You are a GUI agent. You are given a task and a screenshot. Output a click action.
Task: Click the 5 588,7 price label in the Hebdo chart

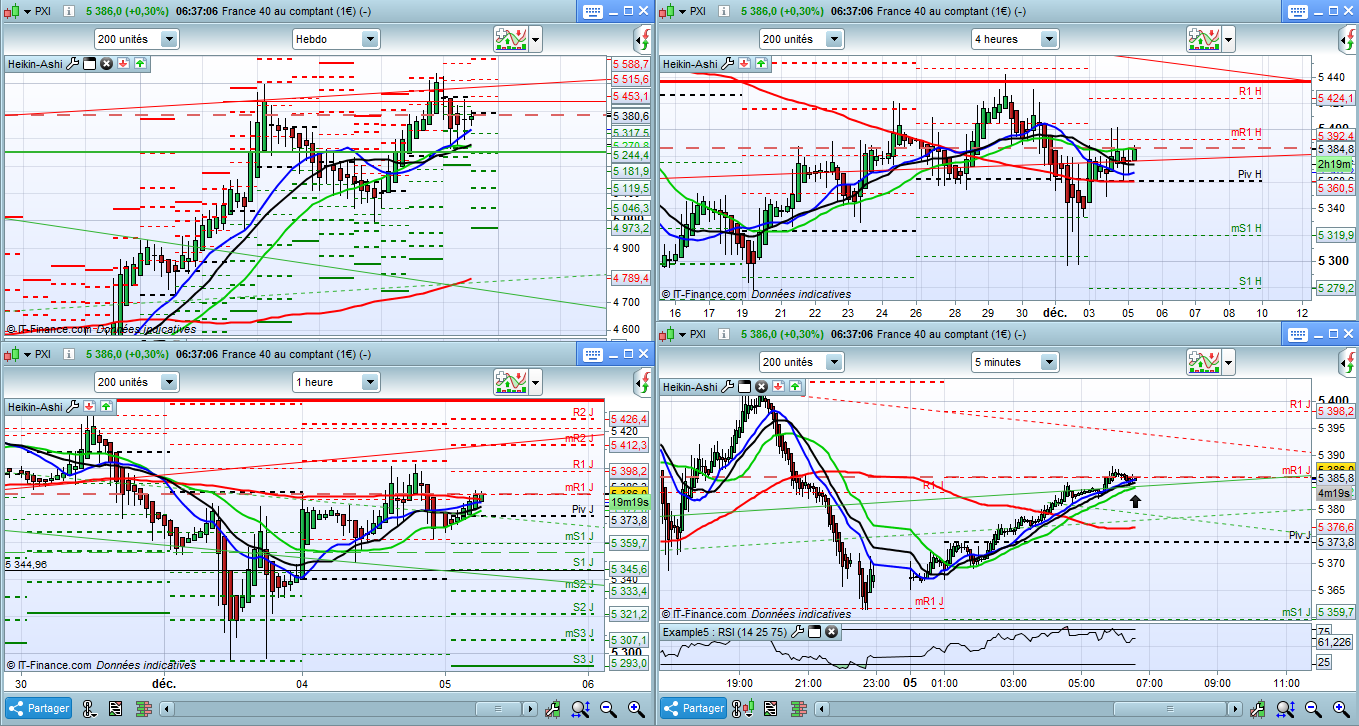630,64
